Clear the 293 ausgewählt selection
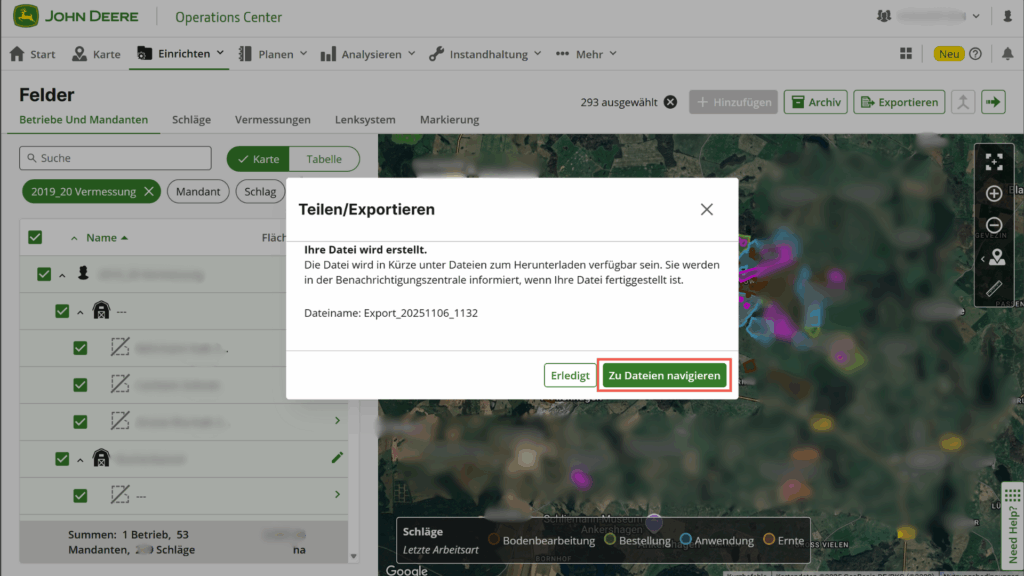This screenshot has width=1024, height=576. (x=670, y=102)
